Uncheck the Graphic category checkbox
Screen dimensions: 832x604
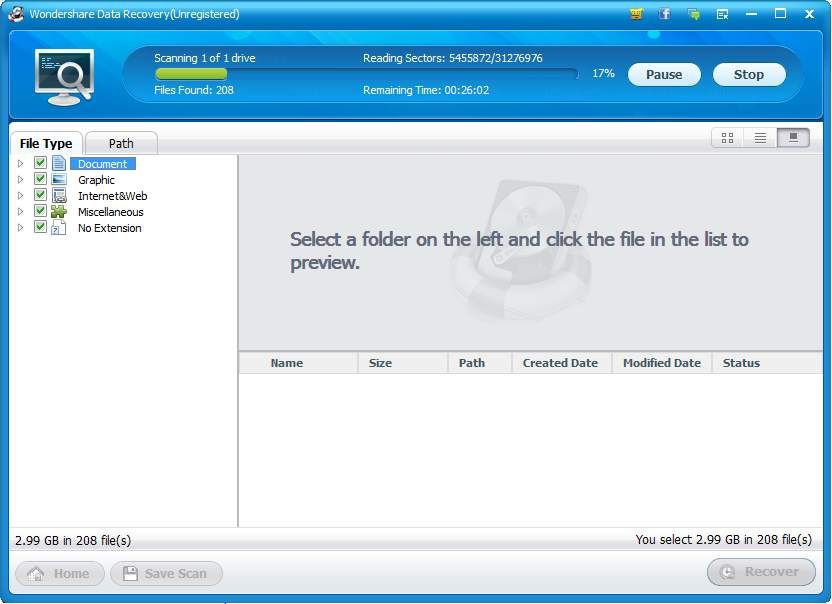(41, 179)
